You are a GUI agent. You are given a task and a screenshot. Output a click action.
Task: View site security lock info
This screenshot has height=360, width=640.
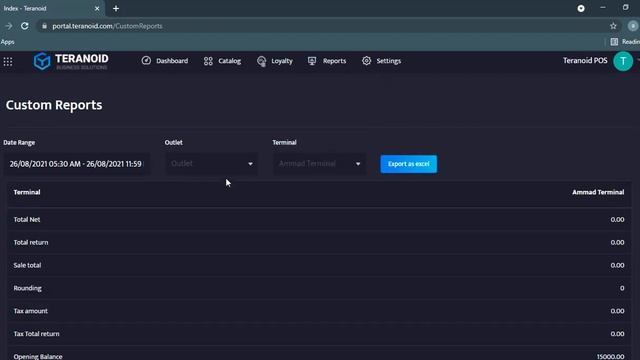[44, 26]
